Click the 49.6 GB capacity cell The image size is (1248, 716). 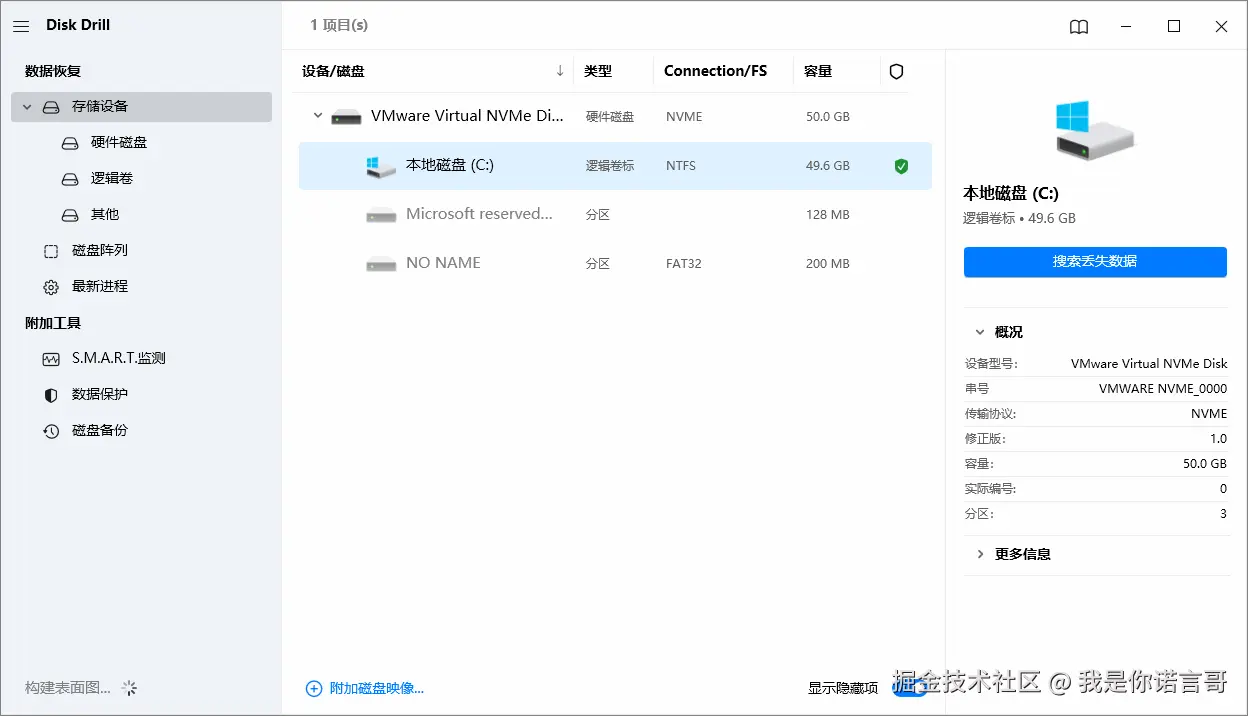click(x=828, y=166)
